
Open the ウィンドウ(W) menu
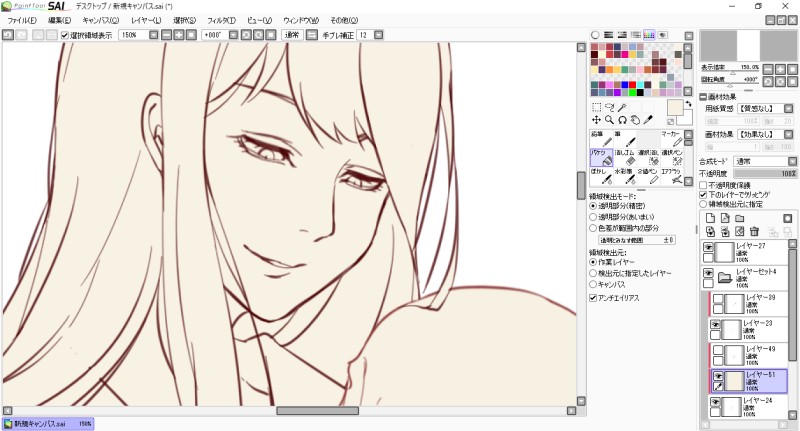point(301,20)
